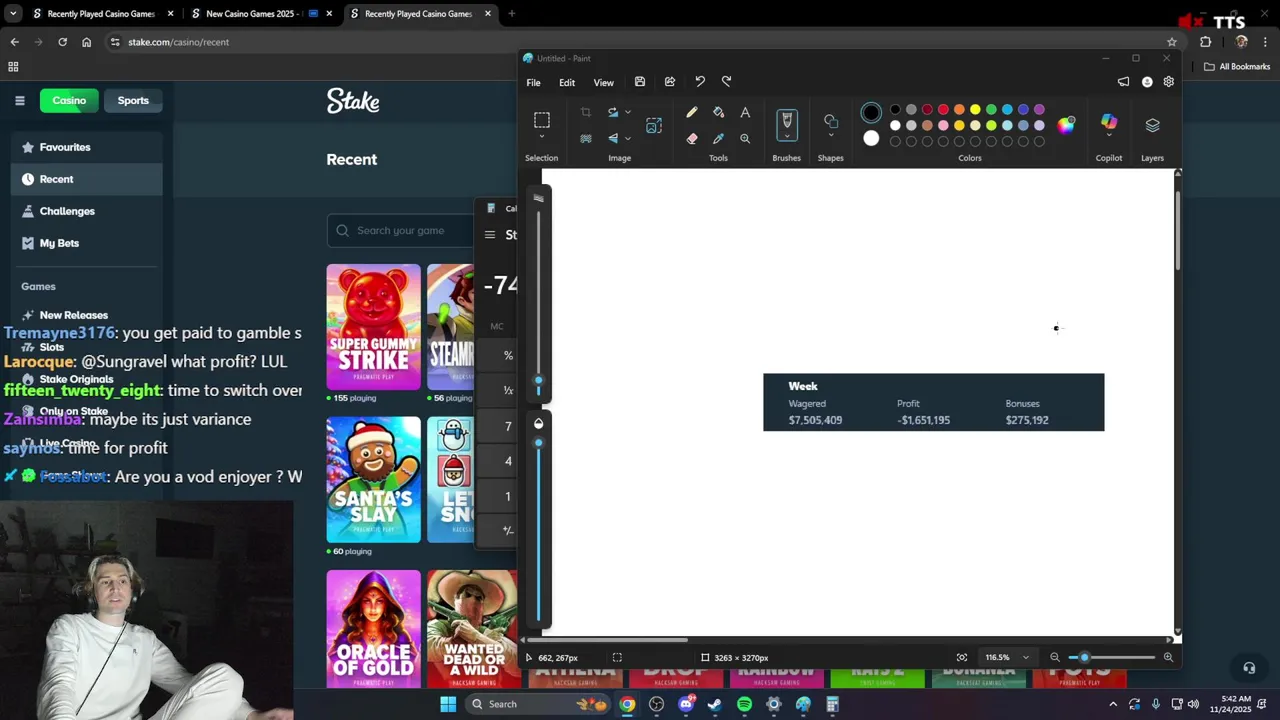Click the Copilot icon in Paint
Screen dimensions: 1280x720
click(1109, 122)
